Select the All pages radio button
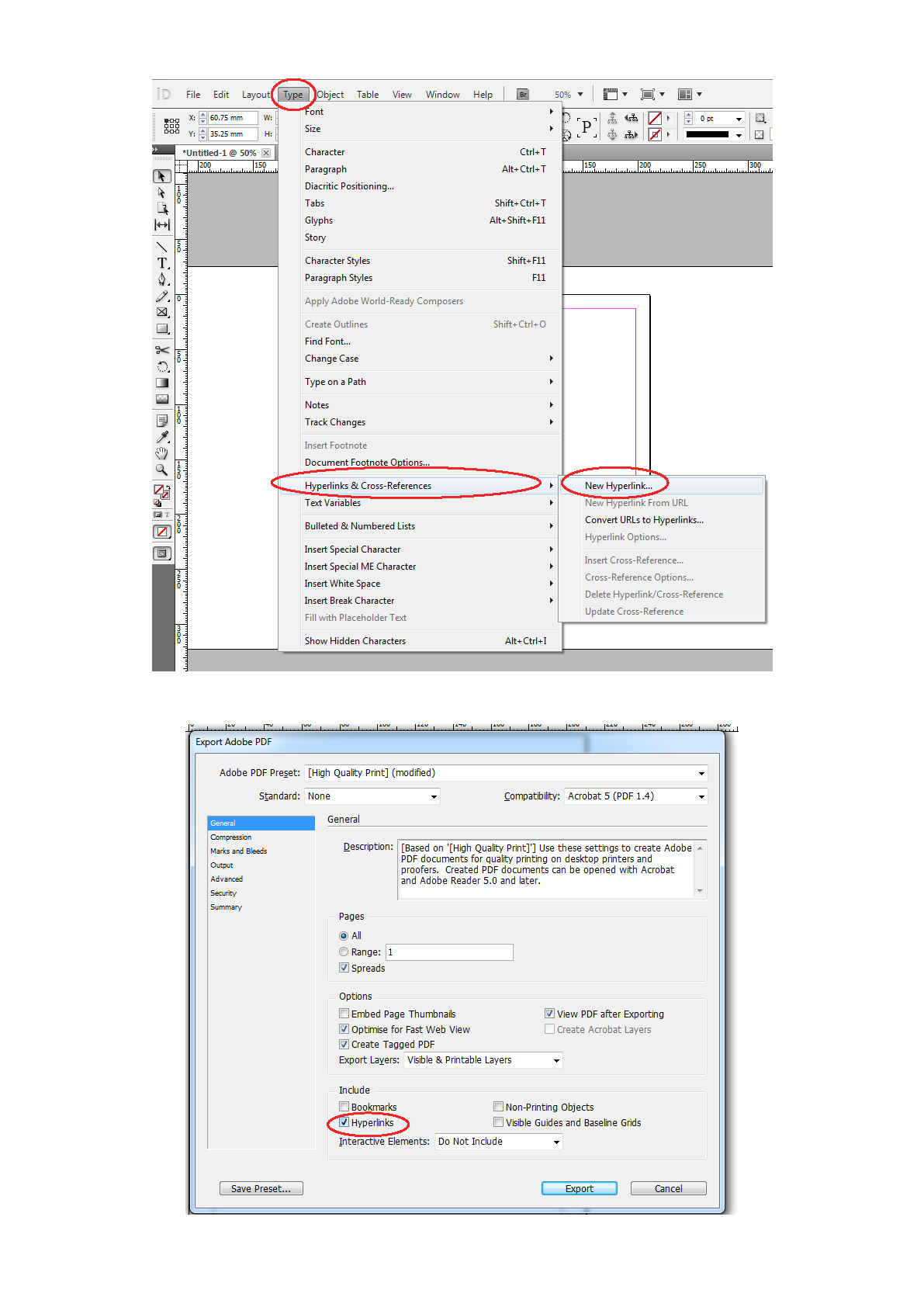 click(x=344, y=936)
